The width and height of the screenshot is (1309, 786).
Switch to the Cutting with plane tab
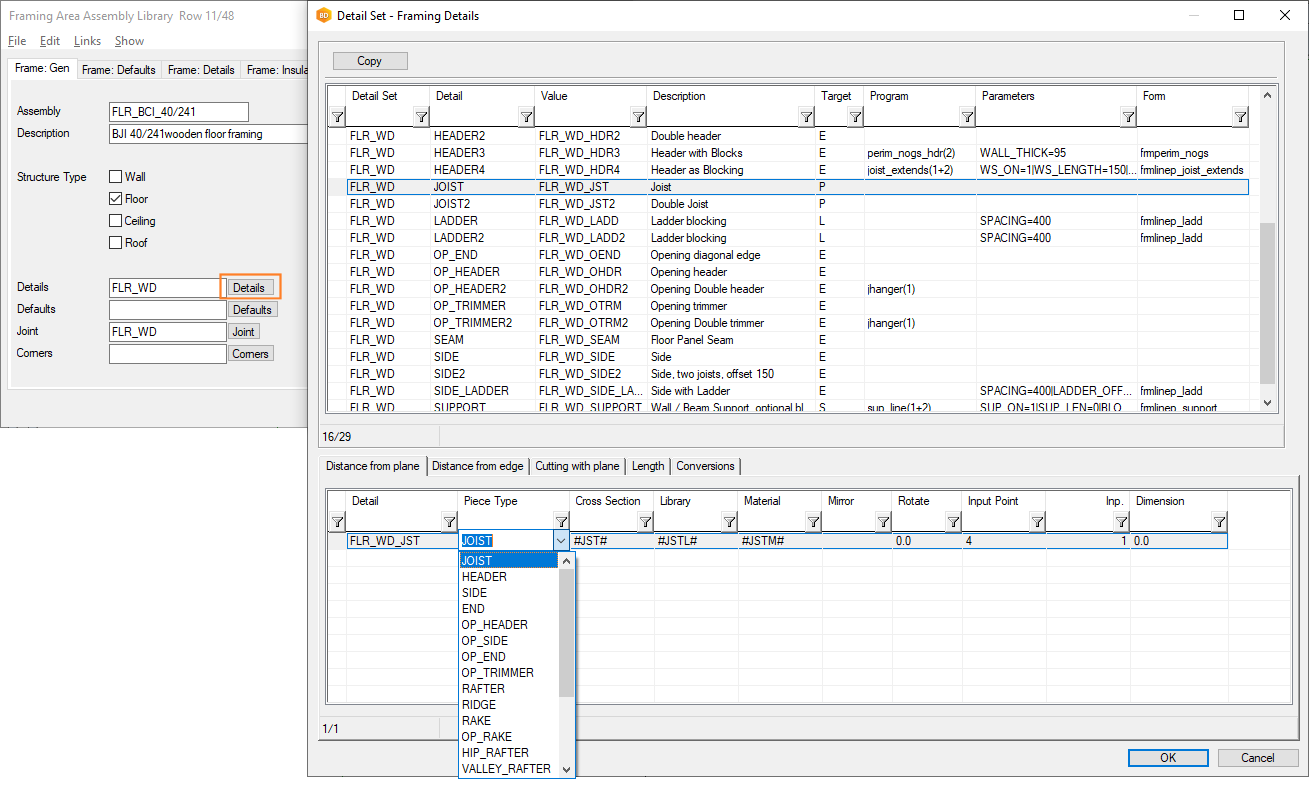[x=578, y=466]
